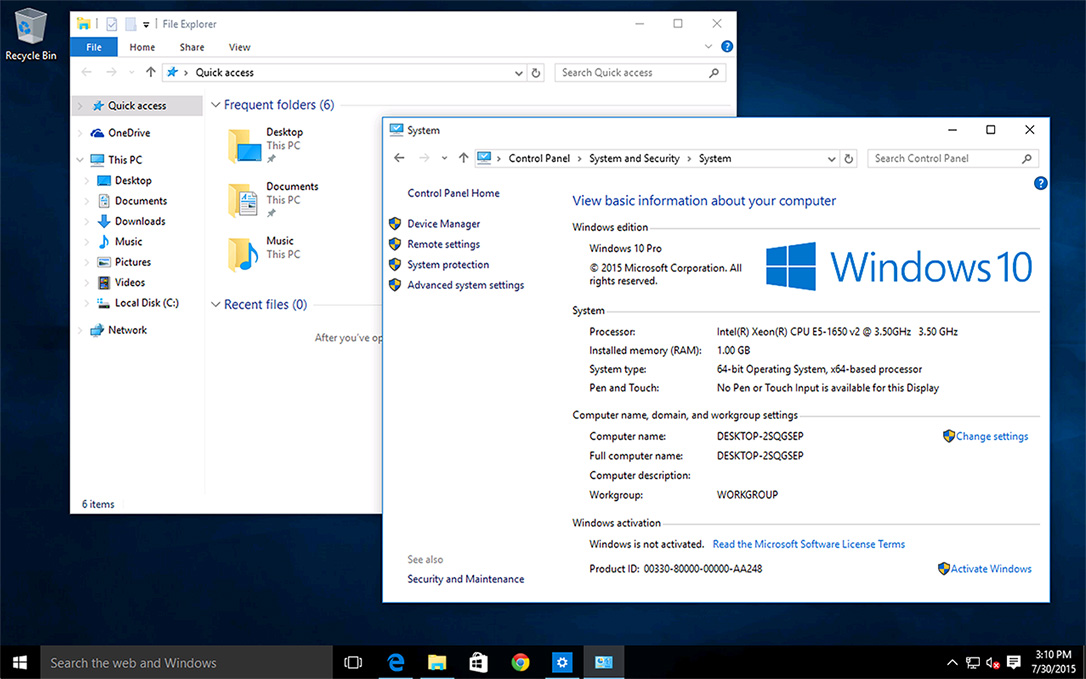Collapse the Frequent folders group

click(x=215, y=105)
